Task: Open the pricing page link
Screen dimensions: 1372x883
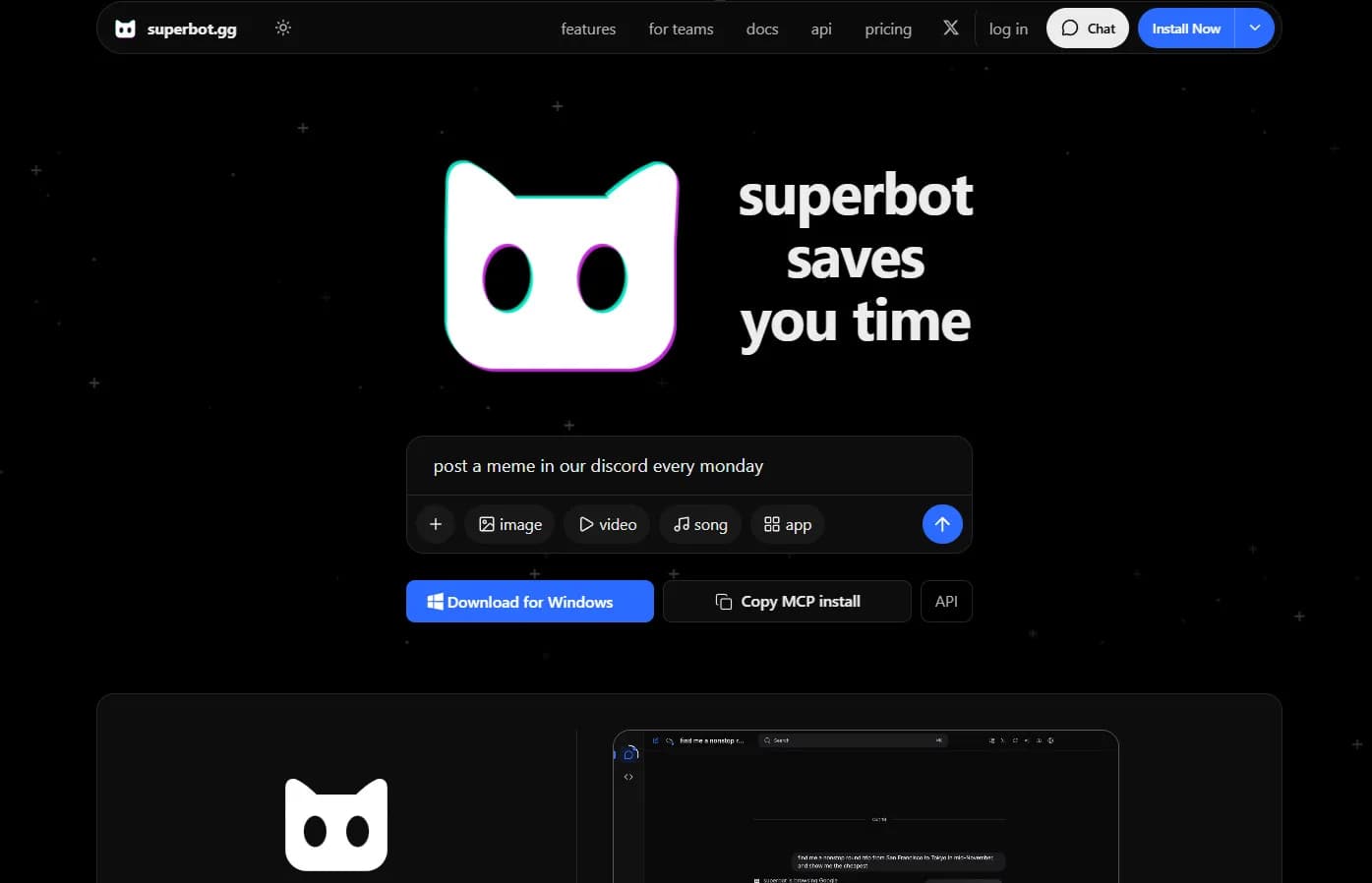Action: [x=888, y=29]
